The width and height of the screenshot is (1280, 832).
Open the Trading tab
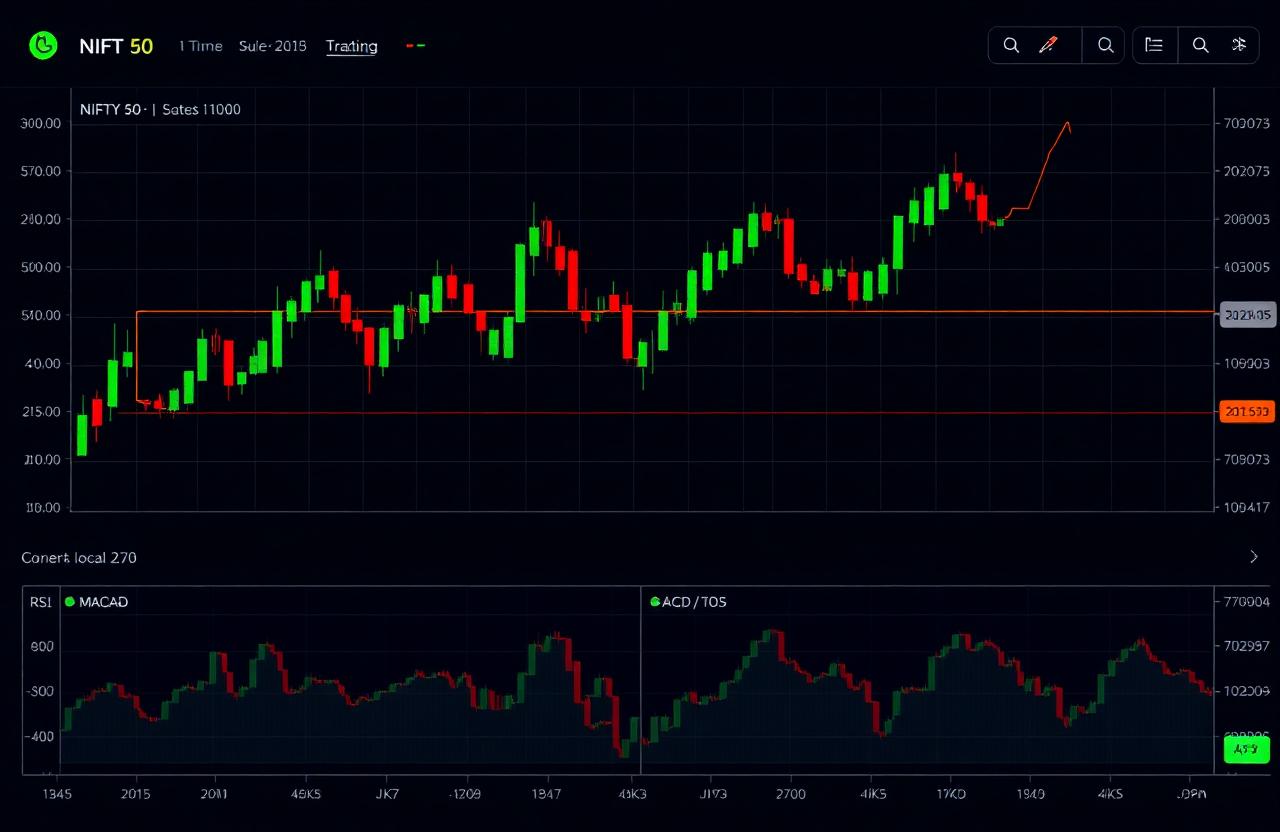pyautogui.click(x=351, y=46)
